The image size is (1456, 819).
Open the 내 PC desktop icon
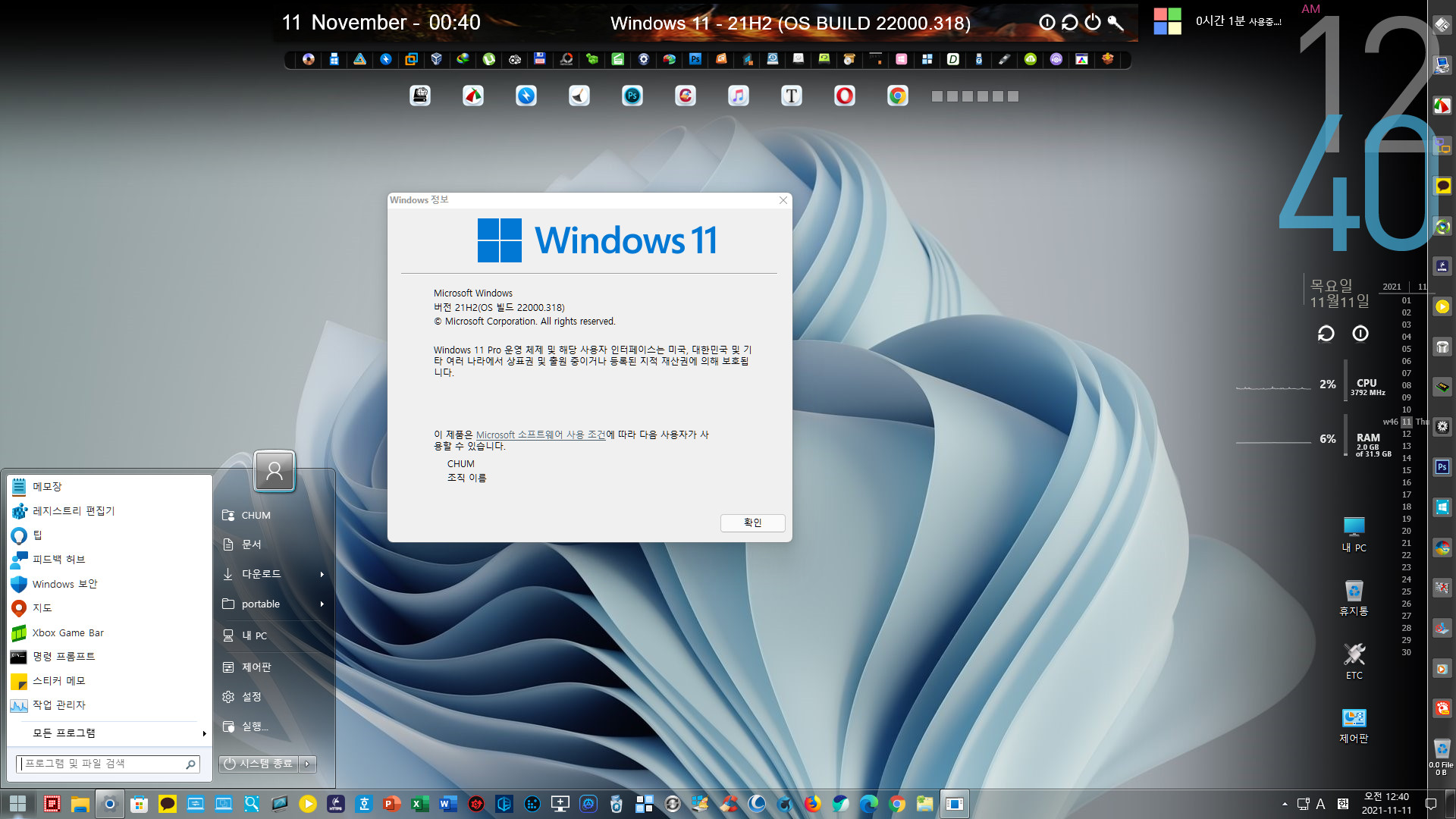1354,535
